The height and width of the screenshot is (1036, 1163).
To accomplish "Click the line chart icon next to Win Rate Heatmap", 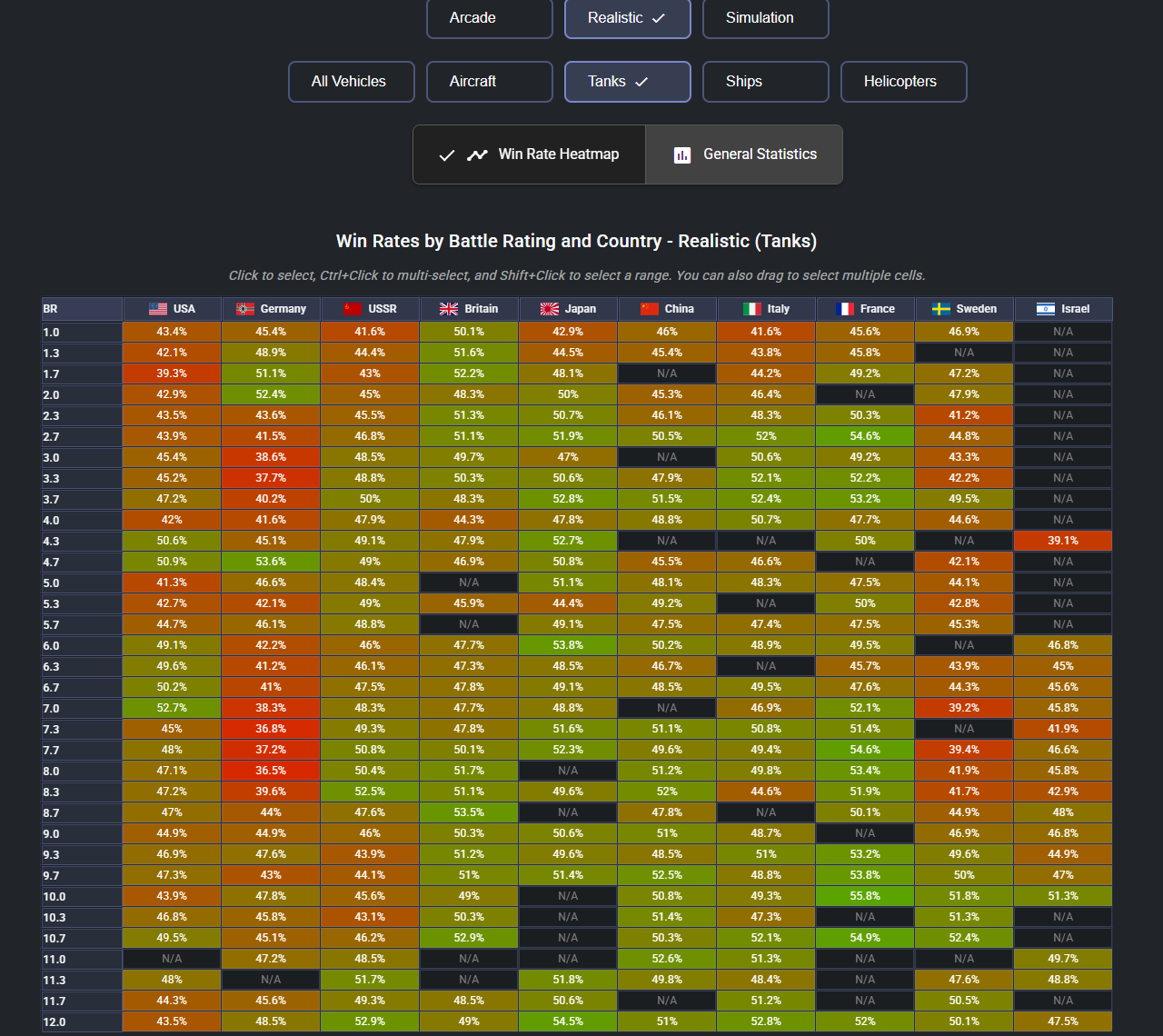I will pyautogui.click(x=477, y=154).
